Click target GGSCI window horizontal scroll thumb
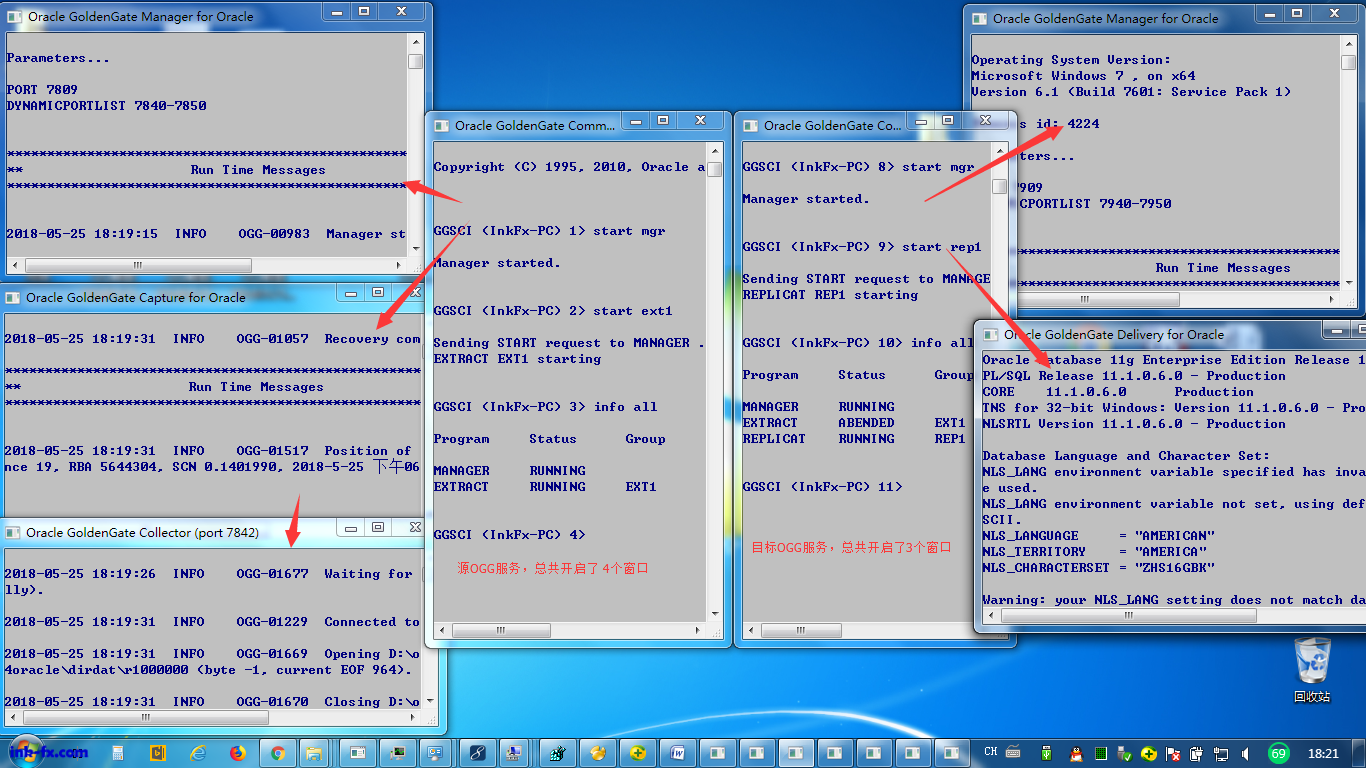1366x768 pixels. point(801,631)
